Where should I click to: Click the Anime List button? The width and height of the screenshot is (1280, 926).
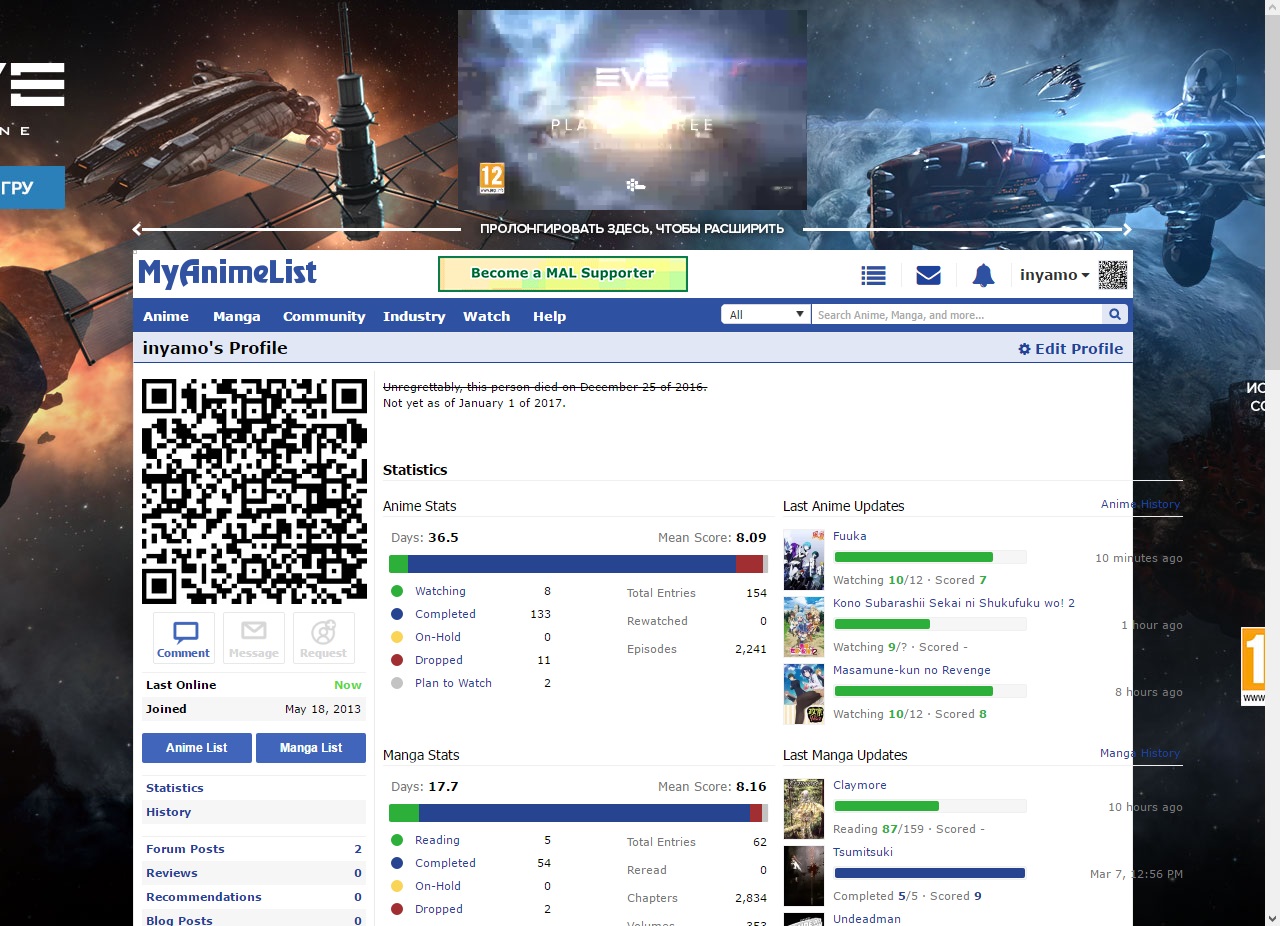coord(197,748)
